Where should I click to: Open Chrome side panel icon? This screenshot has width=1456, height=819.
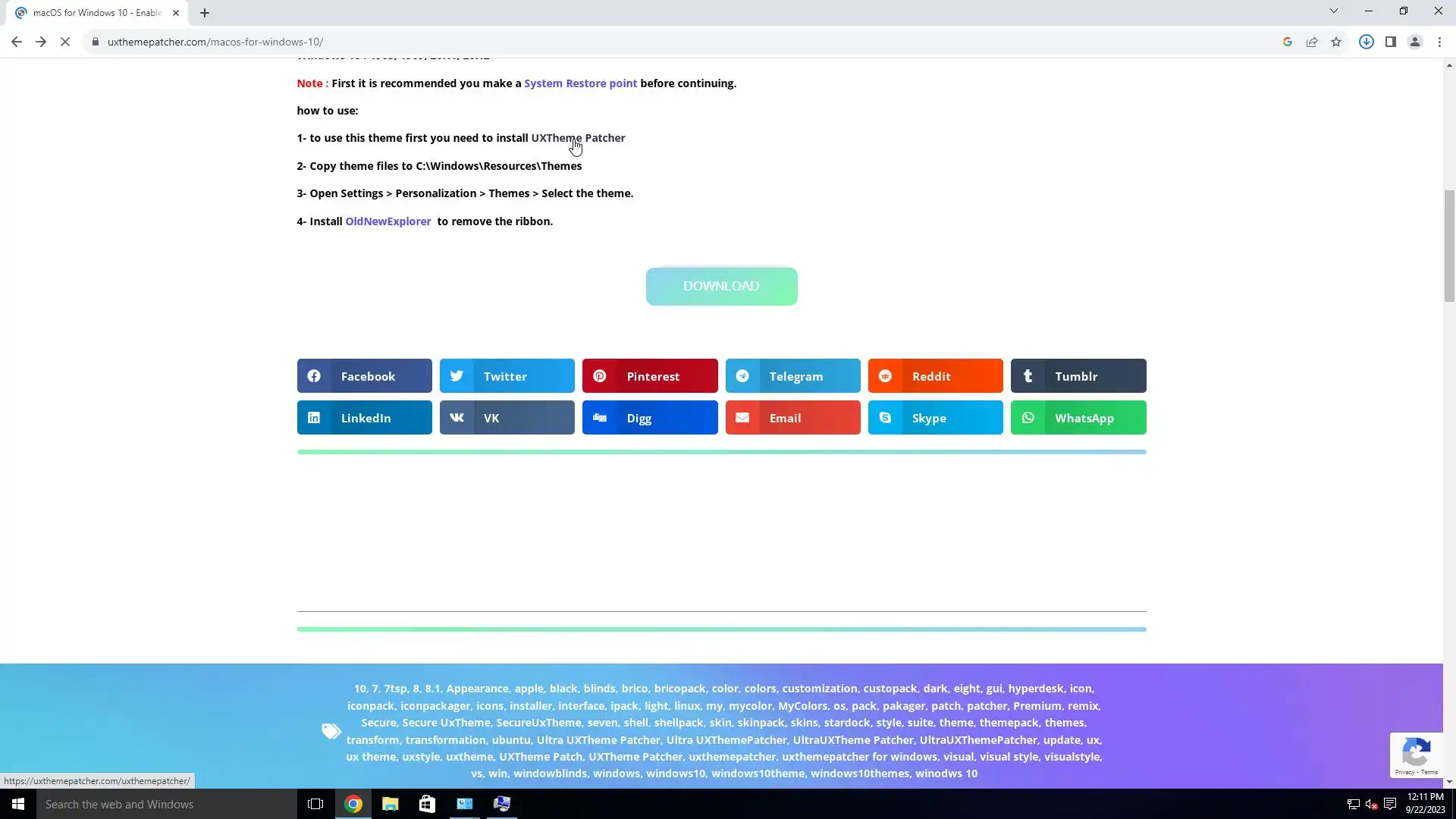pos(1391,42)
